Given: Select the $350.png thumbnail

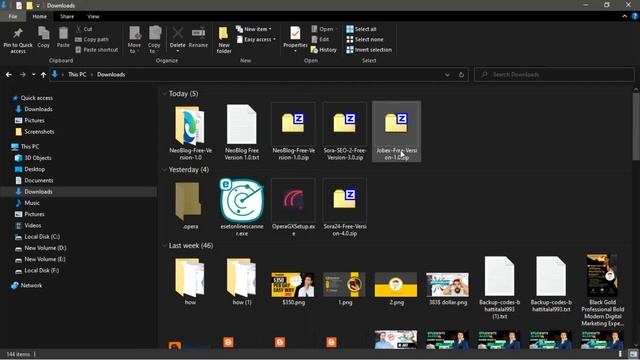Looking at the screenshot, I should click(x=293, y=284).
